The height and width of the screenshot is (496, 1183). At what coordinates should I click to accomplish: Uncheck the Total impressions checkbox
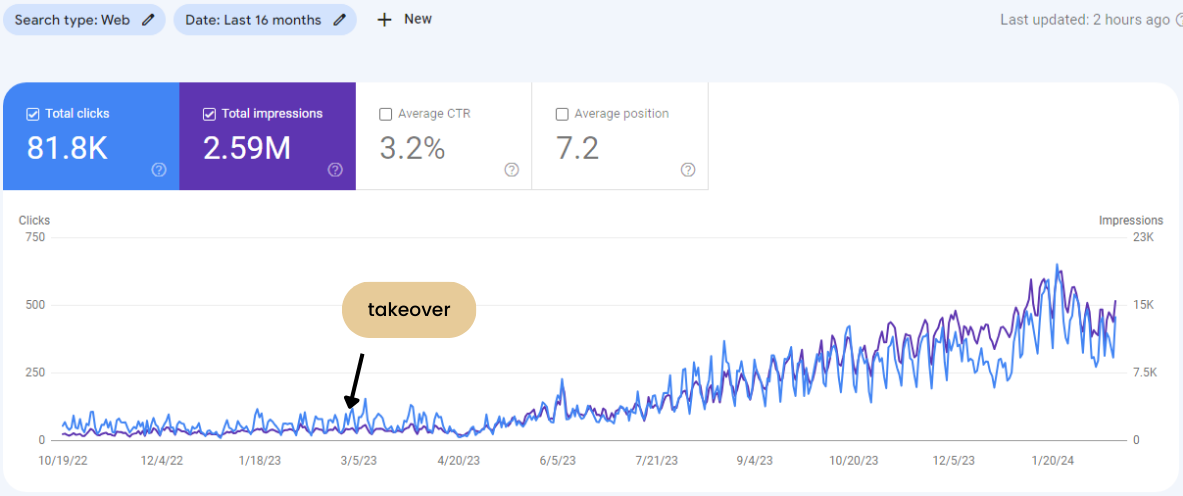pos(208,114)
